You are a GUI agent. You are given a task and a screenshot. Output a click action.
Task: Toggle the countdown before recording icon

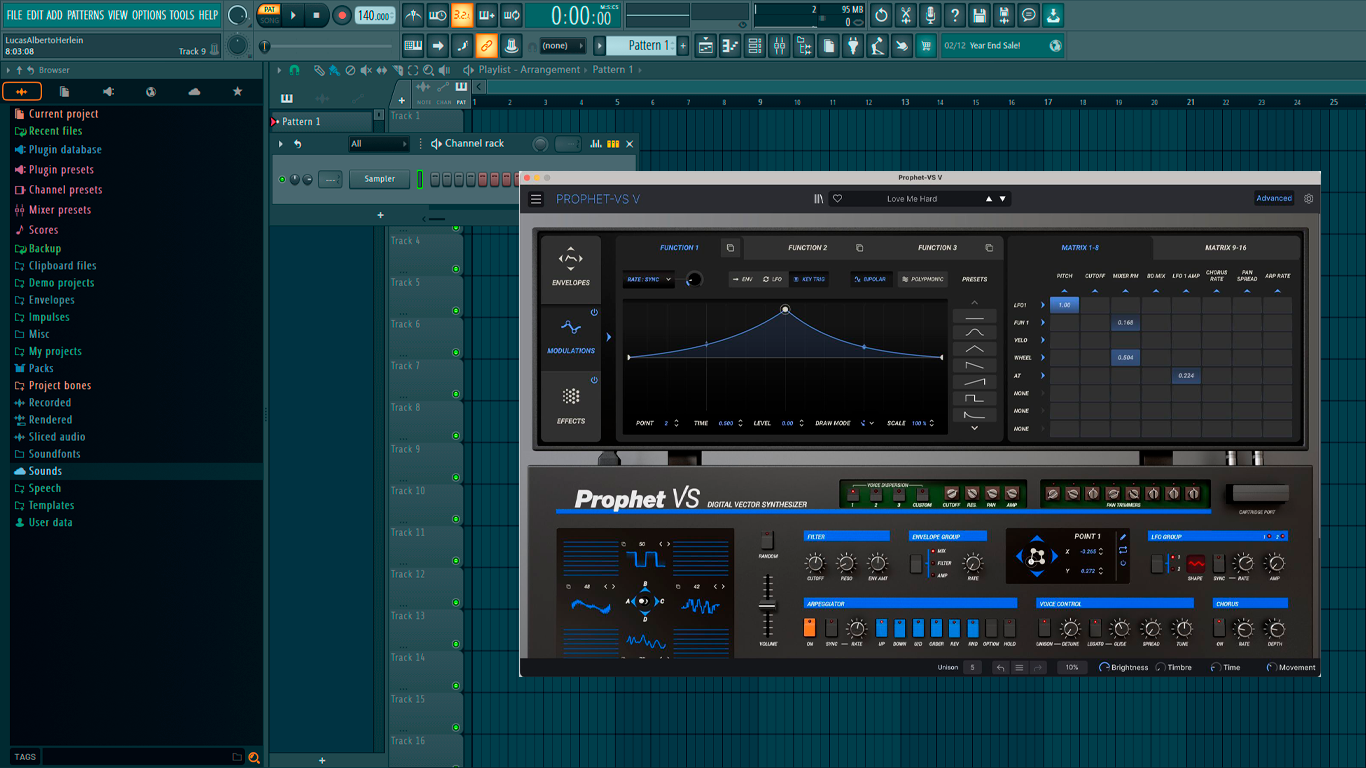pyautogui.click(x=462, y=15)
